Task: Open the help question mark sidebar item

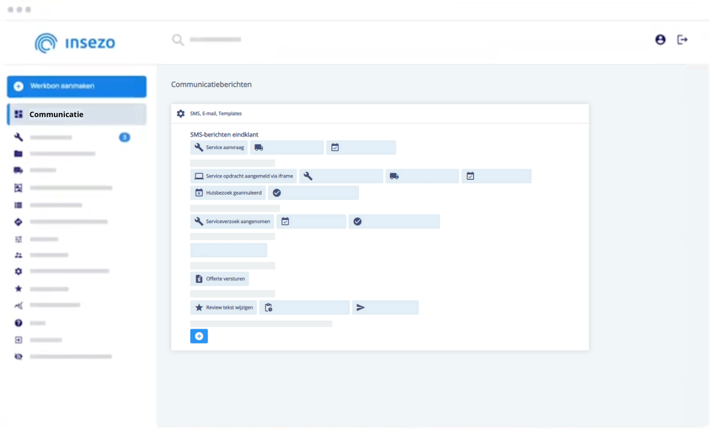Action: [x=18, y=323]
